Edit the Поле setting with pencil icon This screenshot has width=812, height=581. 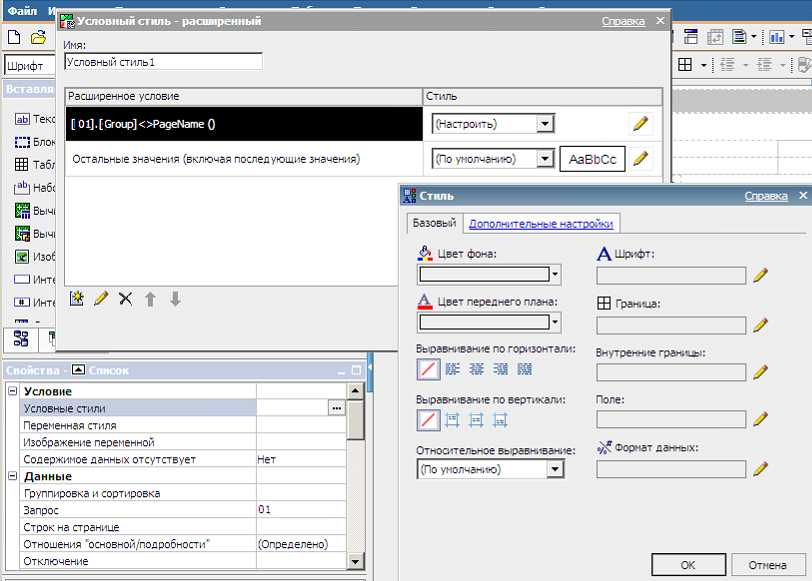761,420
